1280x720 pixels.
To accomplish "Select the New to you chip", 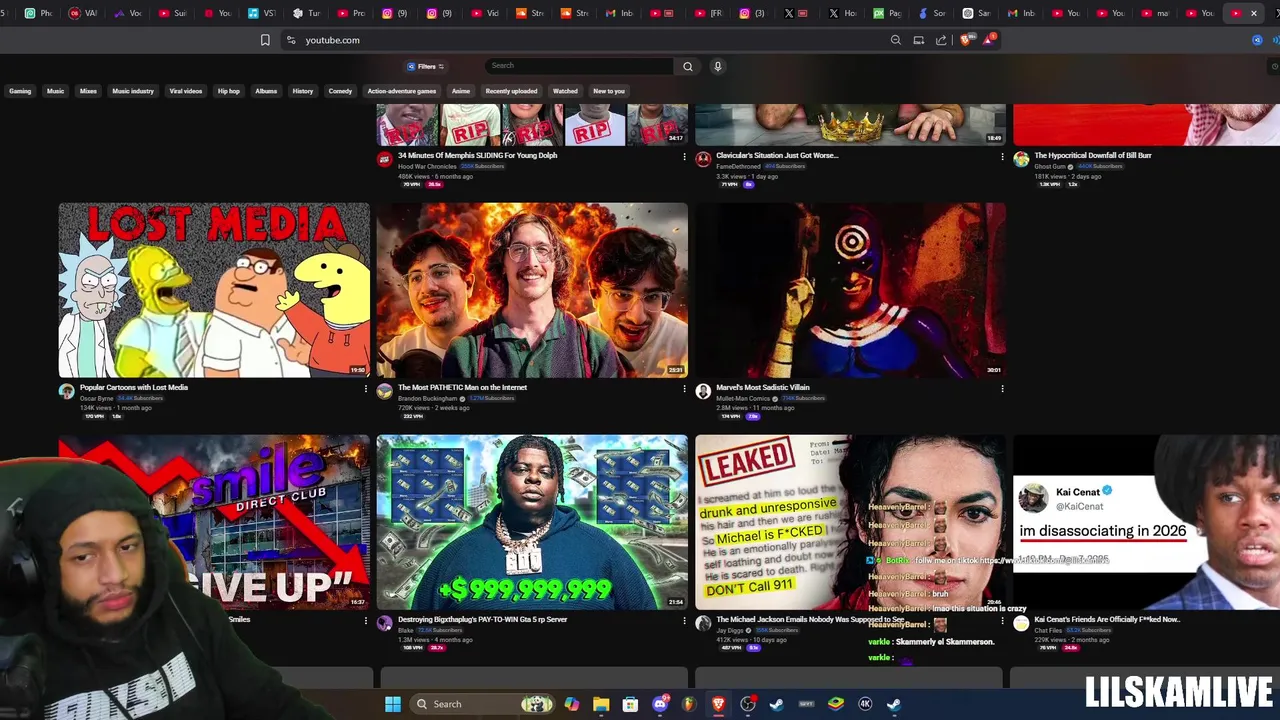I will 609,91.
